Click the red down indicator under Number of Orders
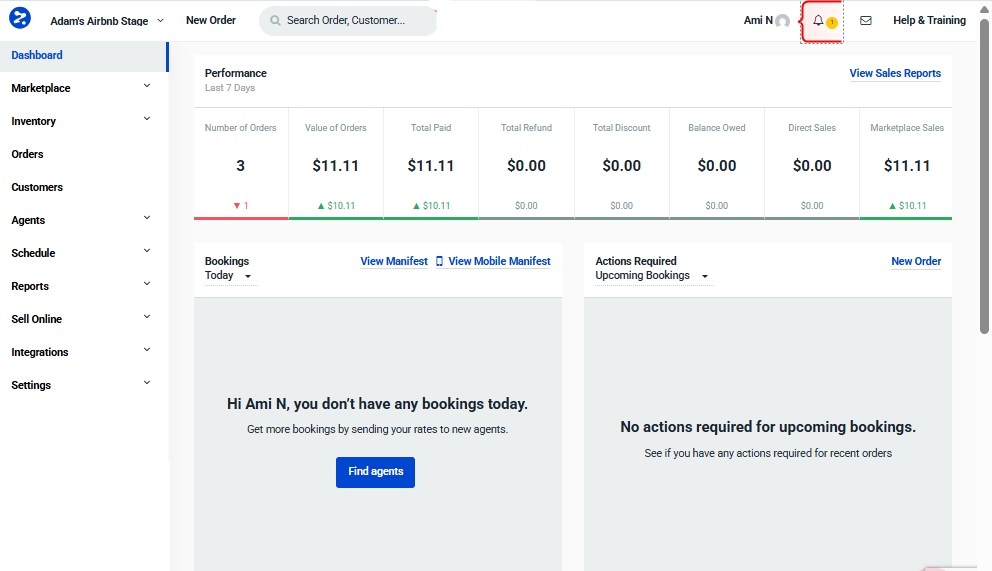This screenshot has height=571, width=992. (x=240, y=206)
